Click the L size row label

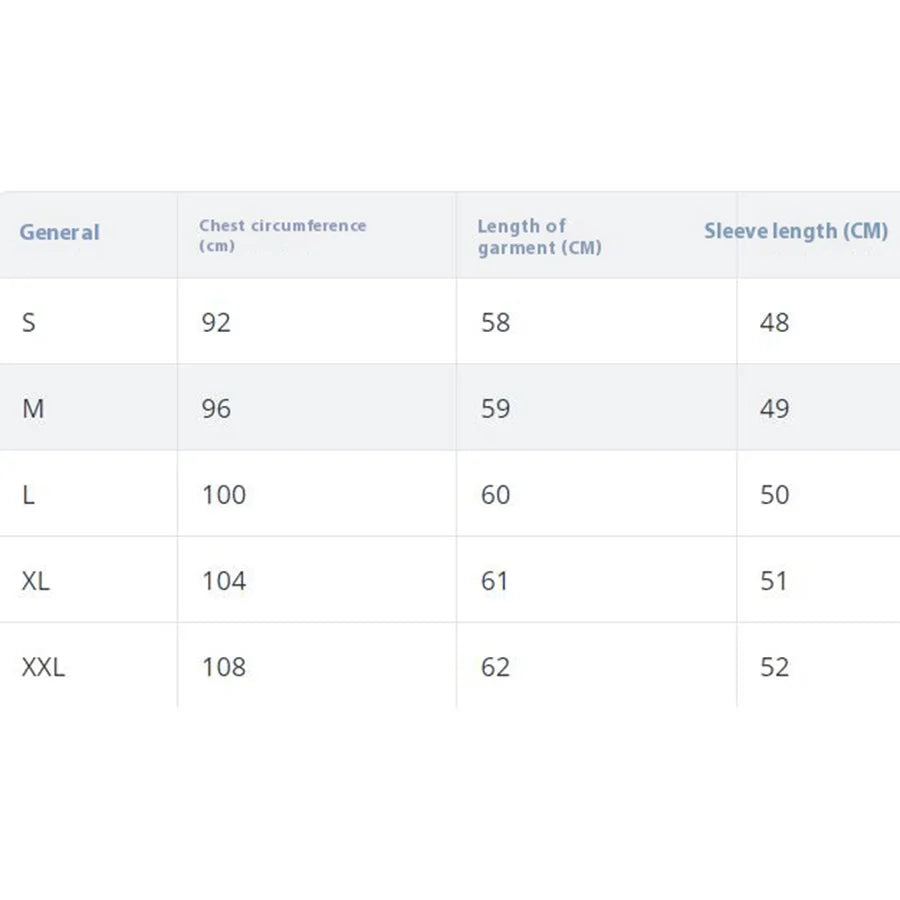pyautogui.click(x=29, y=495)
